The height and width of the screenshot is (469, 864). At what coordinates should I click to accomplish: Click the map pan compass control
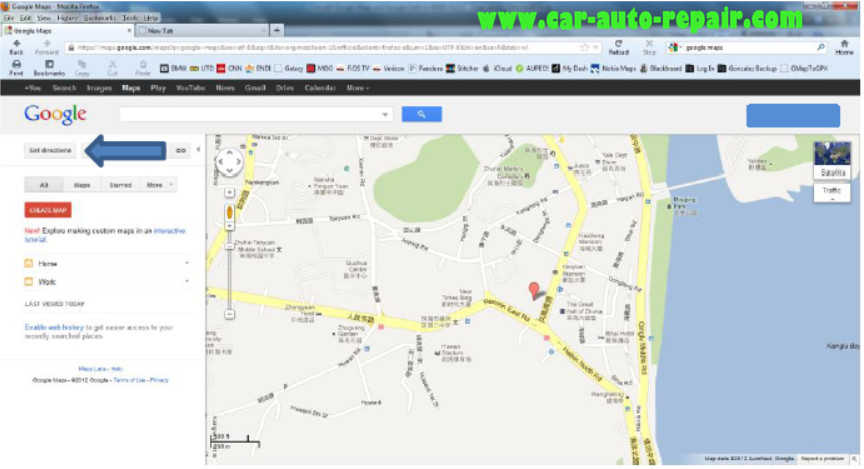pyautogui.click(x=229, y=162)
